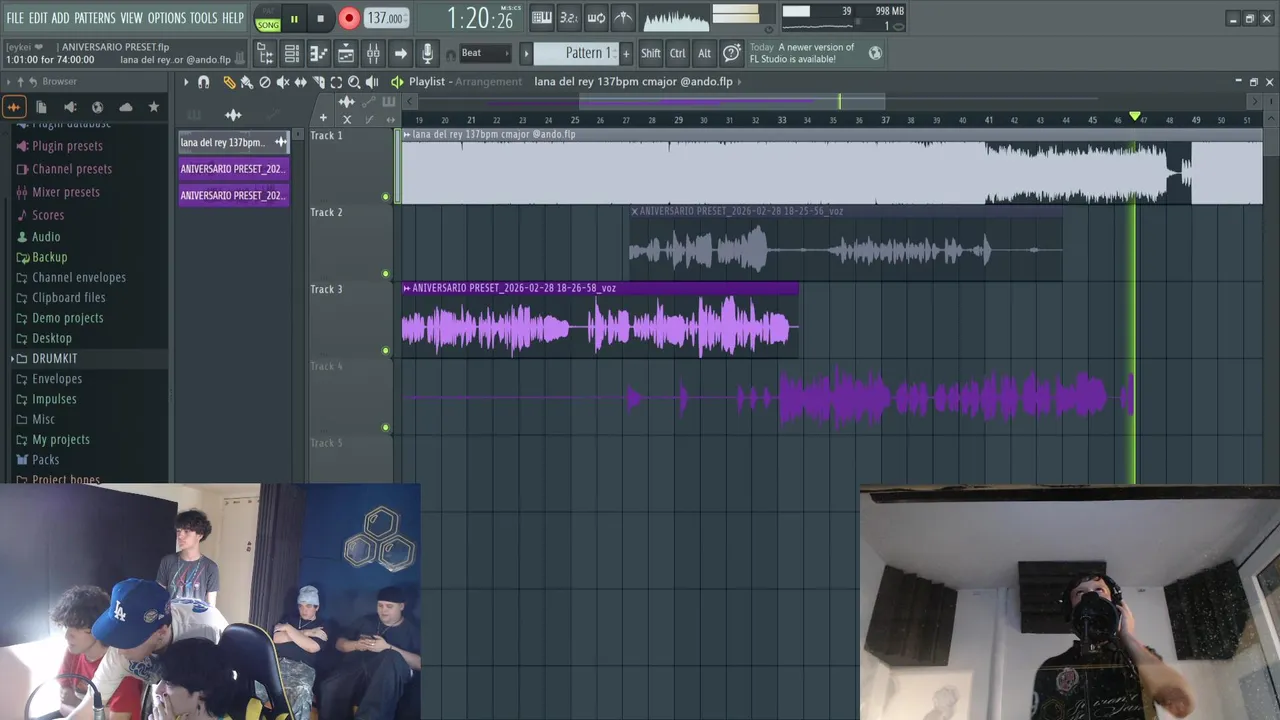Click the microphone recording icon
Screen dimensions: 1280x720
pyautogui.click(x=427, y=53)
